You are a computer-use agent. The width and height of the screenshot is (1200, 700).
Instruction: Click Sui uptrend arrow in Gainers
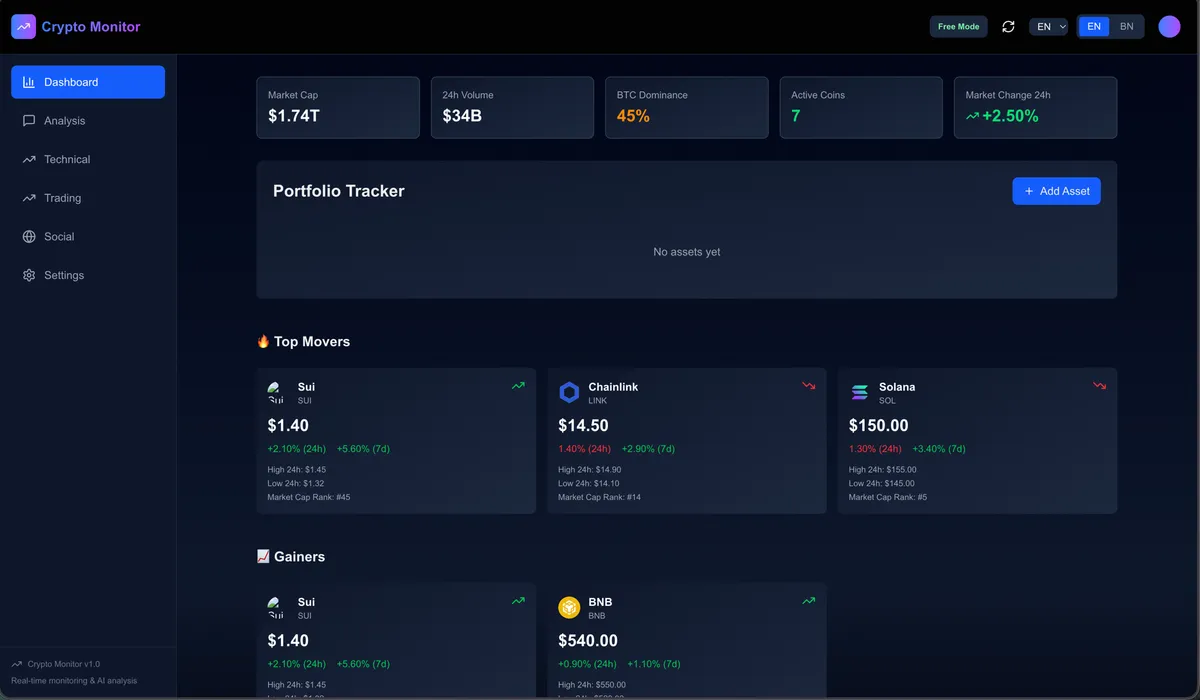pyautogui.click(x=518, y=601)
